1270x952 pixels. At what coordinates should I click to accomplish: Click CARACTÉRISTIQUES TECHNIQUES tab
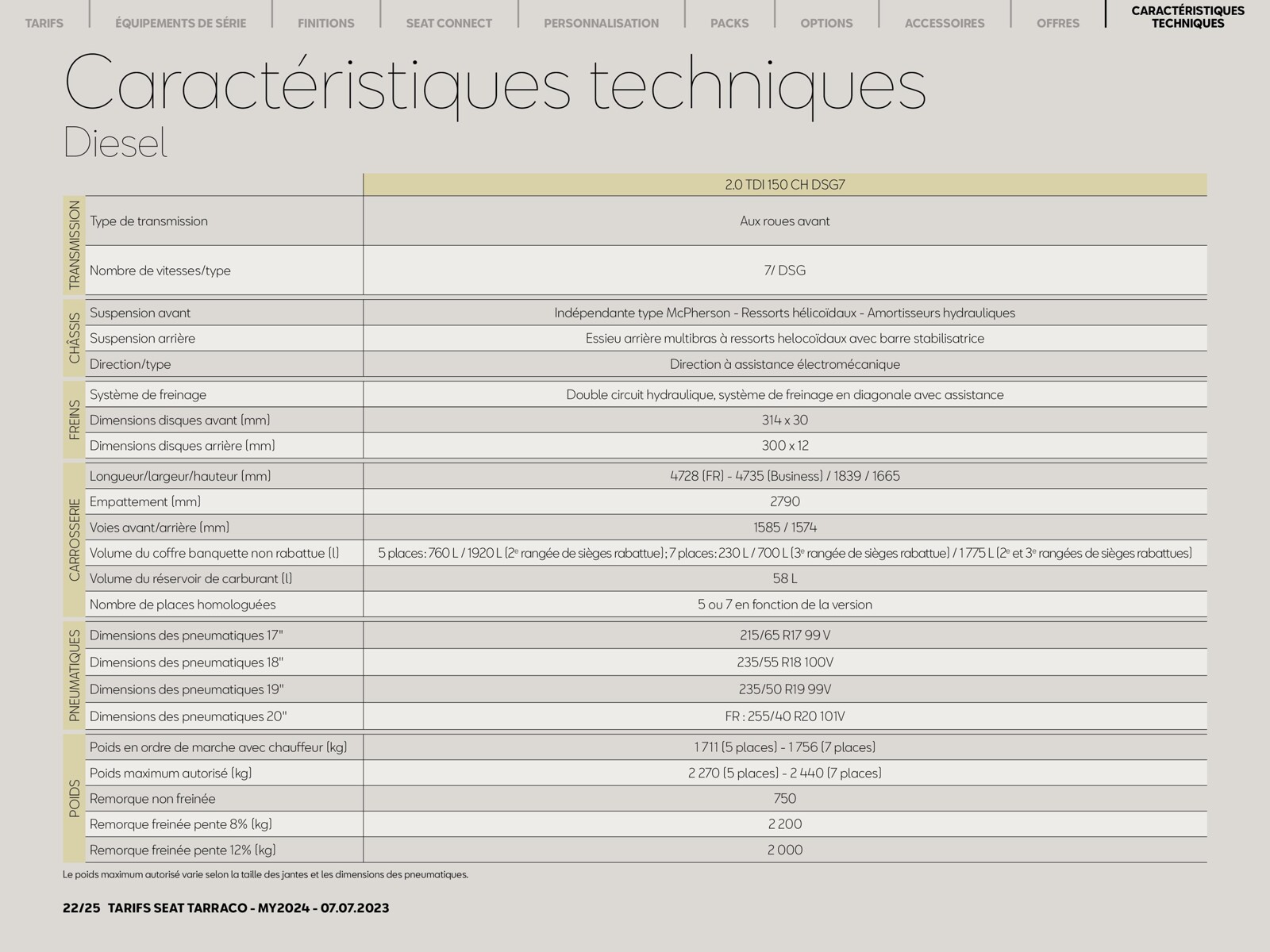1188,17
